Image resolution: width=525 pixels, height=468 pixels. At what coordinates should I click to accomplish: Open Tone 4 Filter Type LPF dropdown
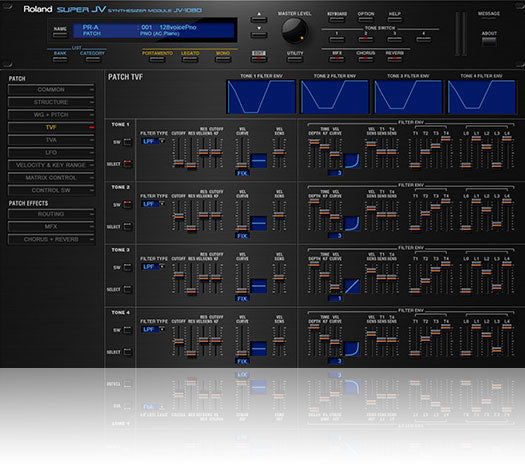coord(153,329)
